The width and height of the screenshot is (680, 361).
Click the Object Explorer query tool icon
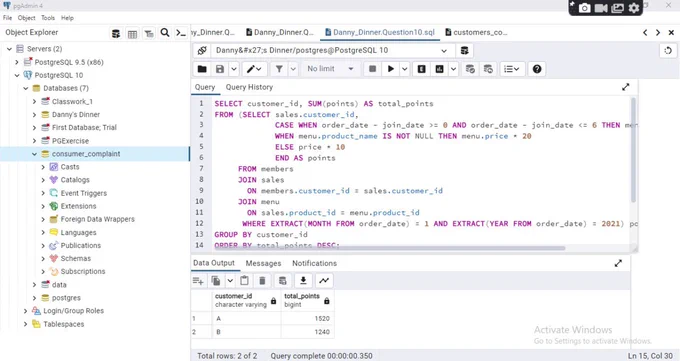[116, 33]
